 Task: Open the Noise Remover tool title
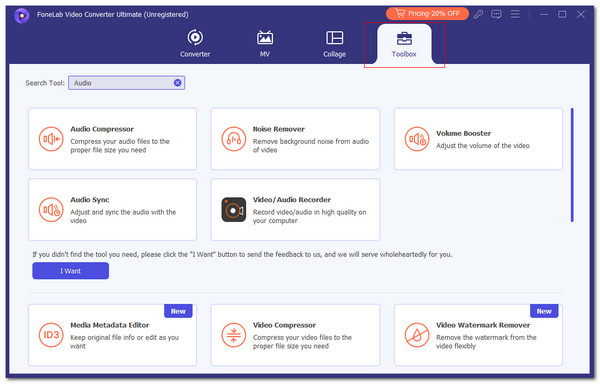279,129
